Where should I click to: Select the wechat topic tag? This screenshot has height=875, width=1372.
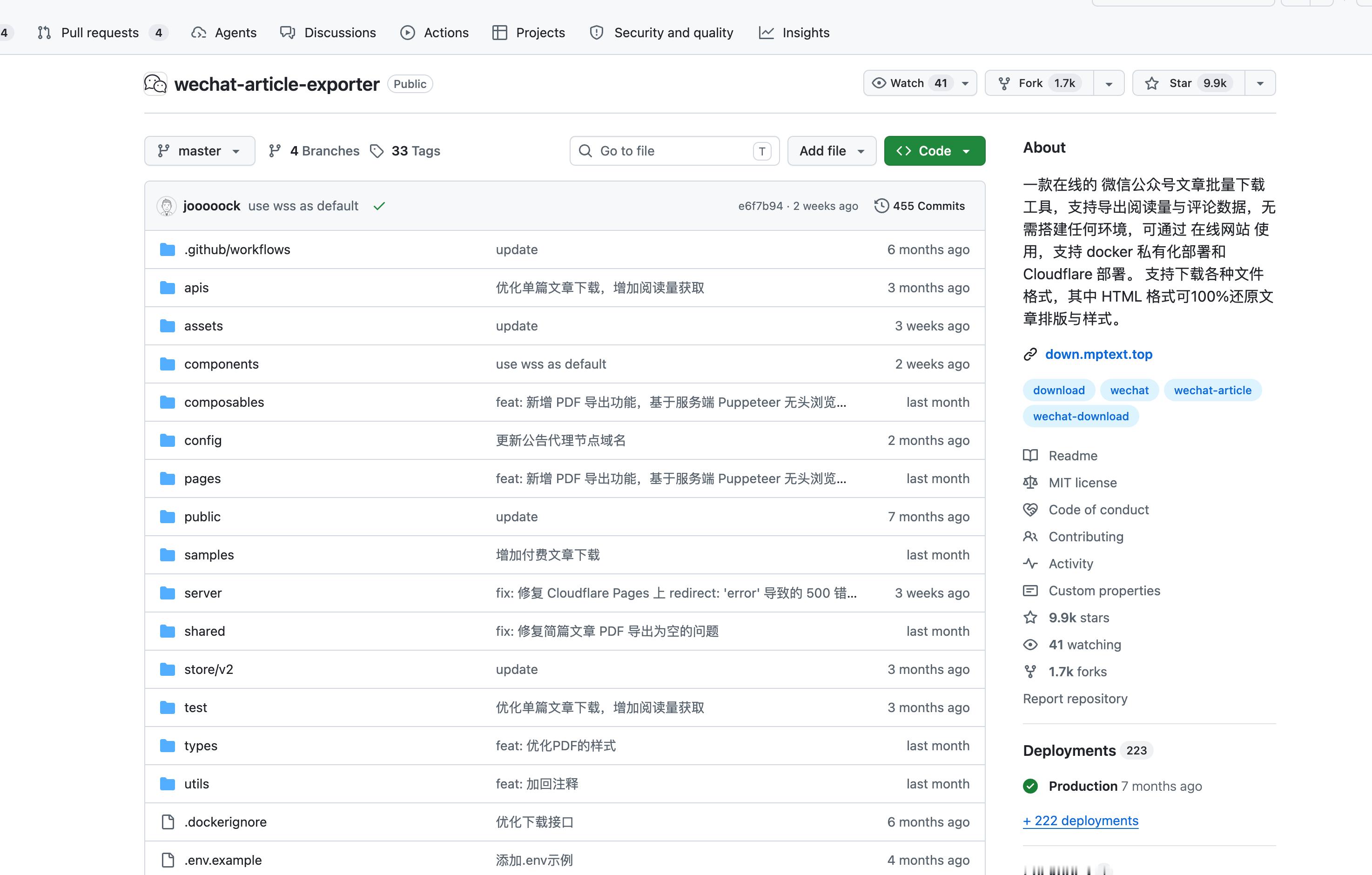[x=1129, y=390]
